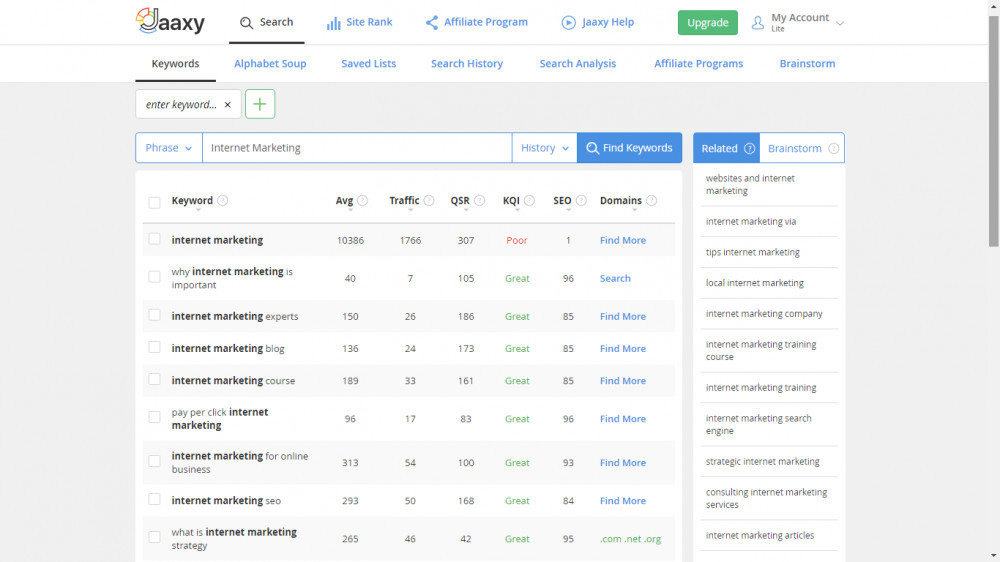Expand the My Account menu chevron

click(840, 24)
